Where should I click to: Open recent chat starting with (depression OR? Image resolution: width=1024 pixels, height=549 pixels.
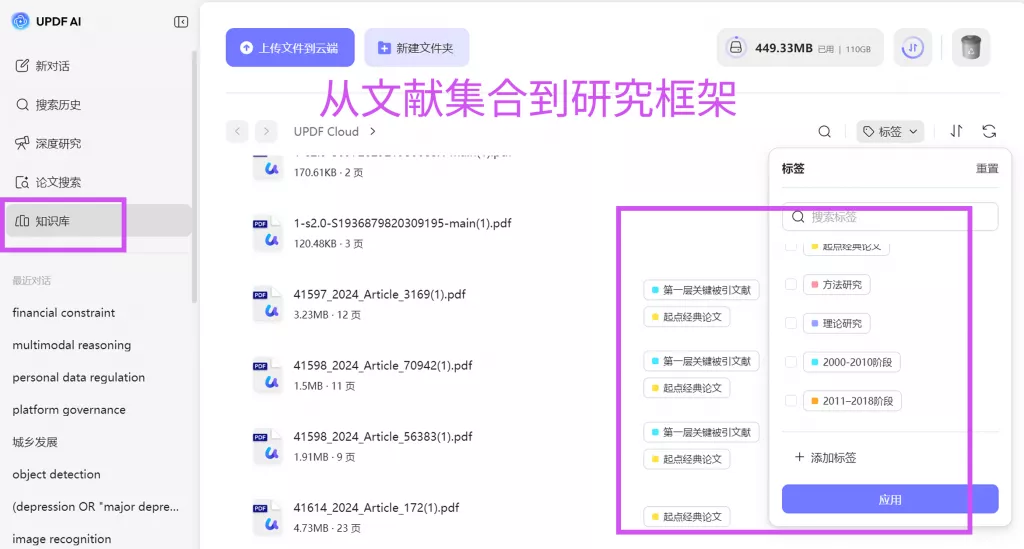95,507
